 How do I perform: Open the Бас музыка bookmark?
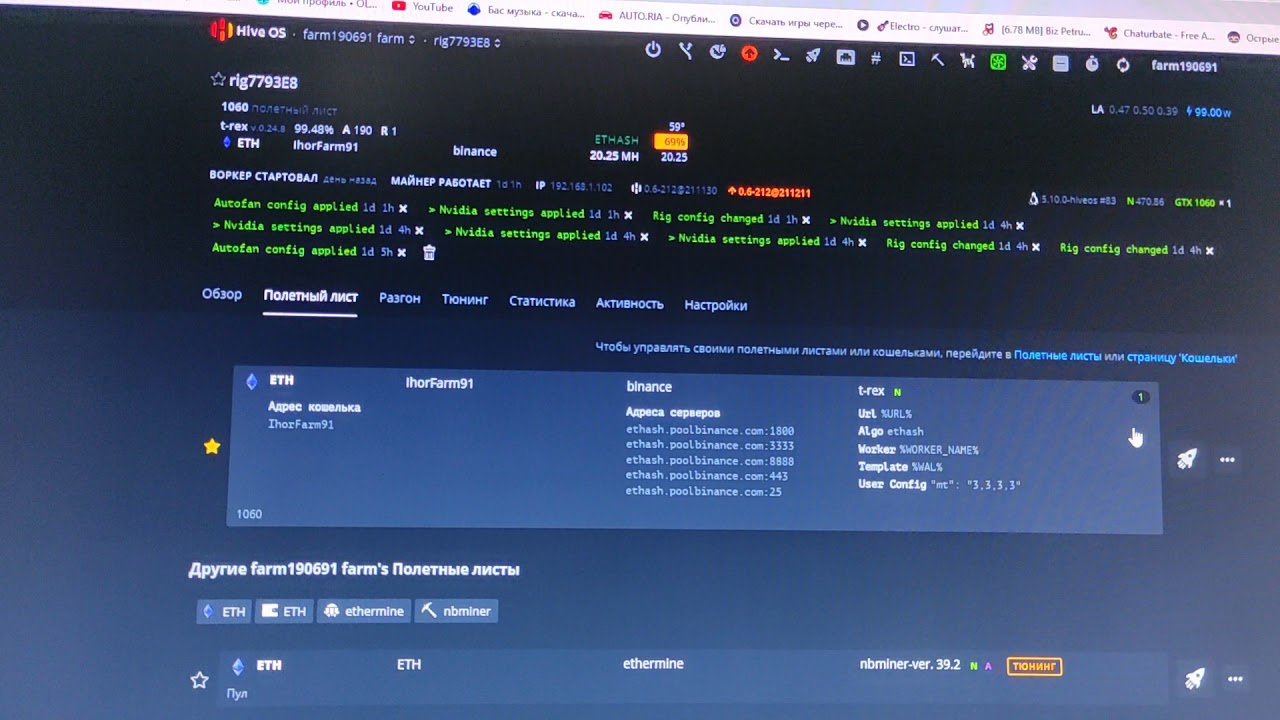[524, 11]
